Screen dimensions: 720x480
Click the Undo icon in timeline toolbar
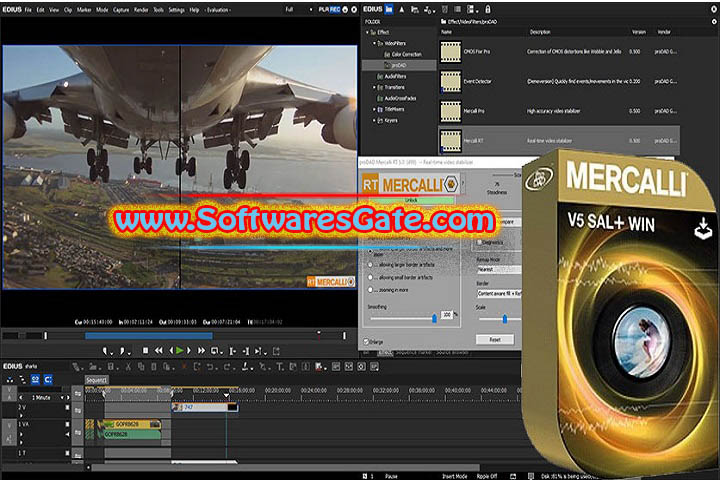[211, 367]
